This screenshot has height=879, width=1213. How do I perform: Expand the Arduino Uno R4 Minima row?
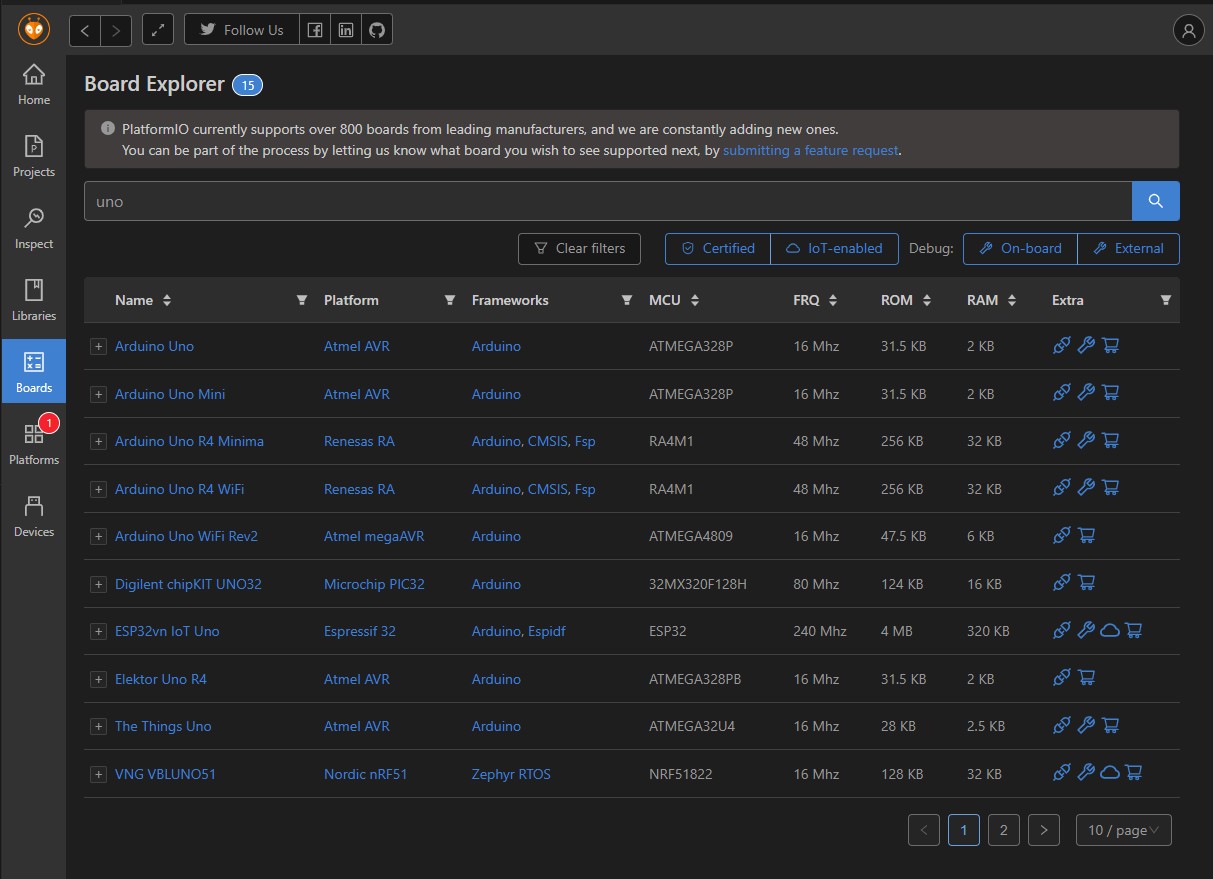click(98, 441)
